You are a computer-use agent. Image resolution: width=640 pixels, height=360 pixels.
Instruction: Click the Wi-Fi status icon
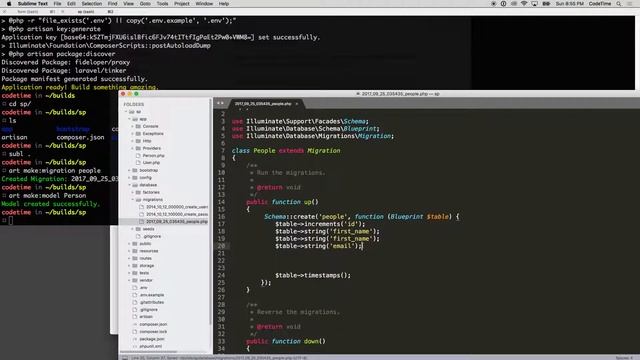(x=524, y=4)
